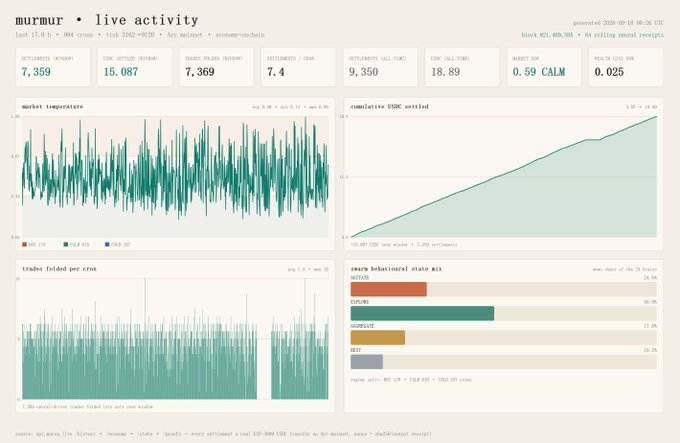Click the EXPLORE state label
The image size is (680, 443).
point(360,302)
